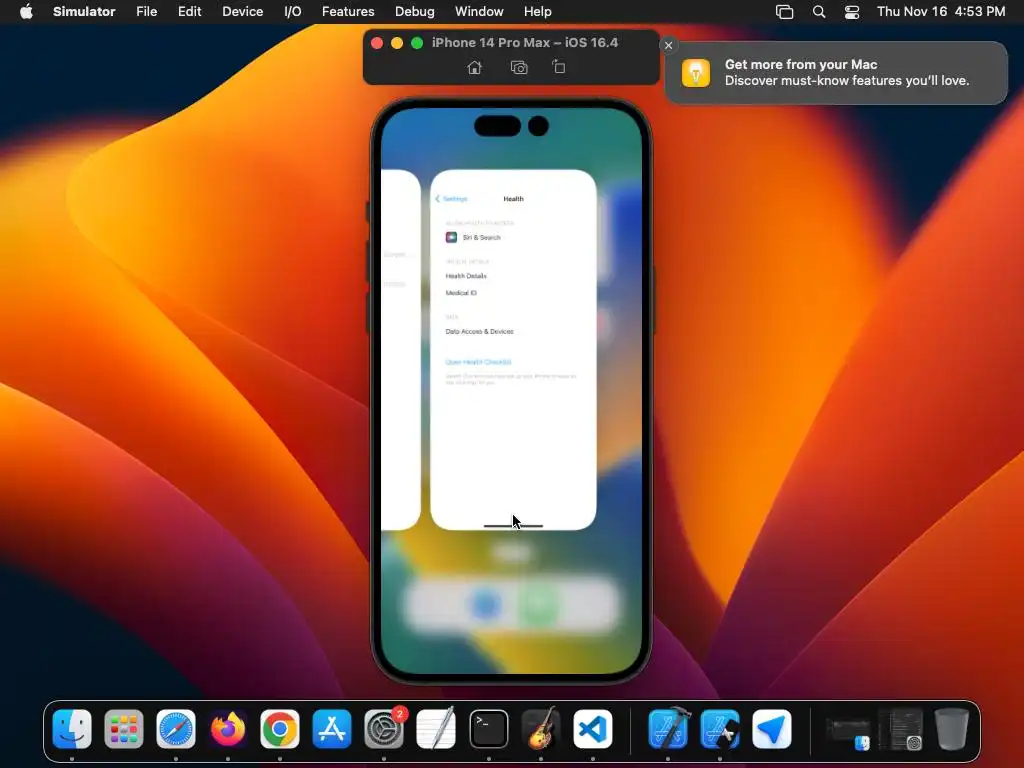Open the Apple menu
Screen dimensions: 1024x768
26,11
